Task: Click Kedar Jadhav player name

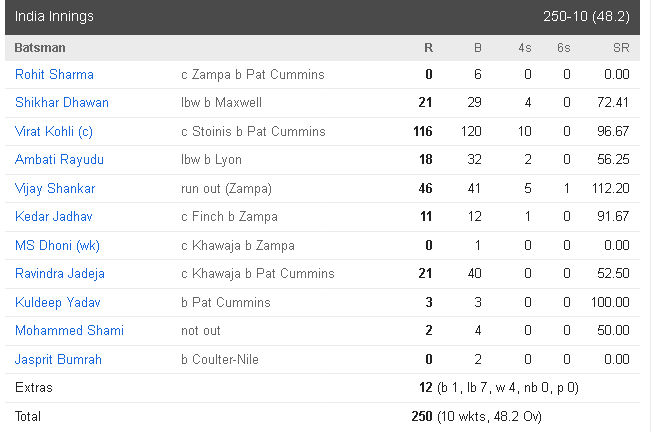Action: point(54,217)
